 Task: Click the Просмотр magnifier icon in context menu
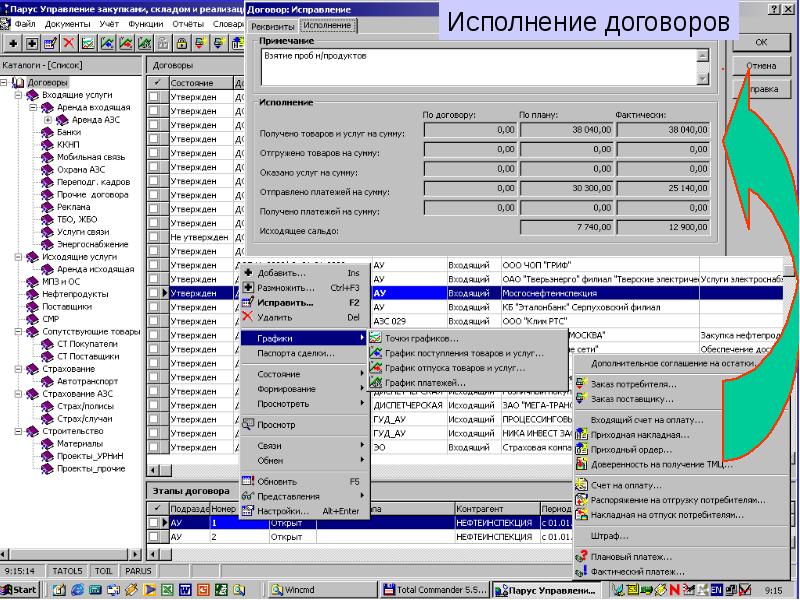(x=249, y=425)
